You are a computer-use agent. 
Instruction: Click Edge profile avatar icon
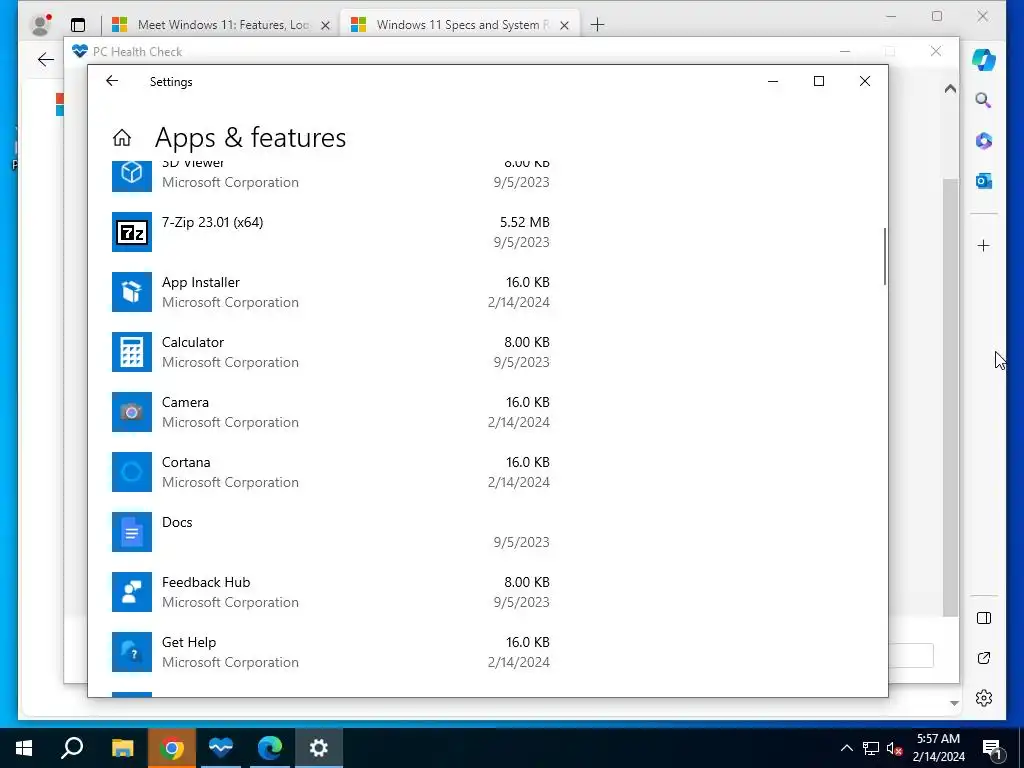40,25
